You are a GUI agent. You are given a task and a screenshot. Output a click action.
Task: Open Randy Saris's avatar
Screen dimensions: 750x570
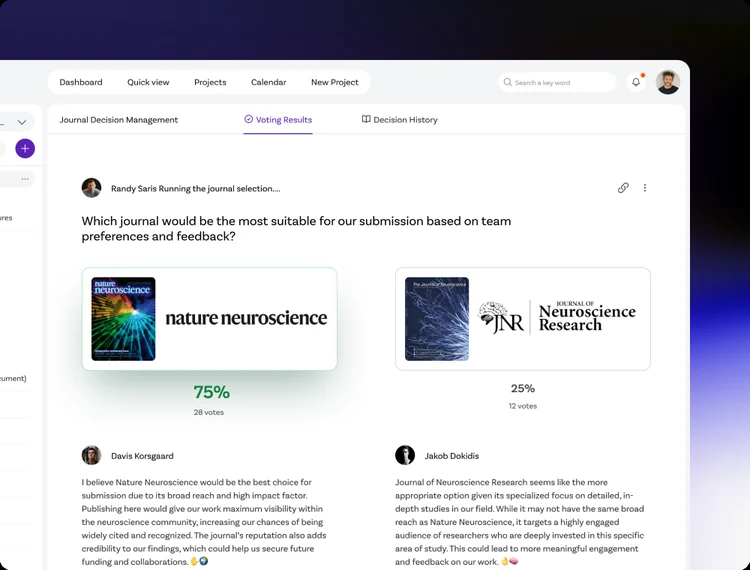(x=91, y=188)
